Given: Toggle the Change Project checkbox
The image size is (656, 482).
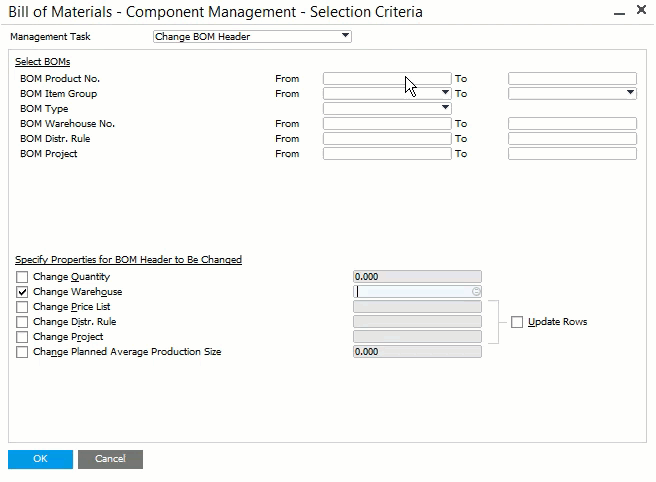Looking at the screenshot, I should pos(22,337).
